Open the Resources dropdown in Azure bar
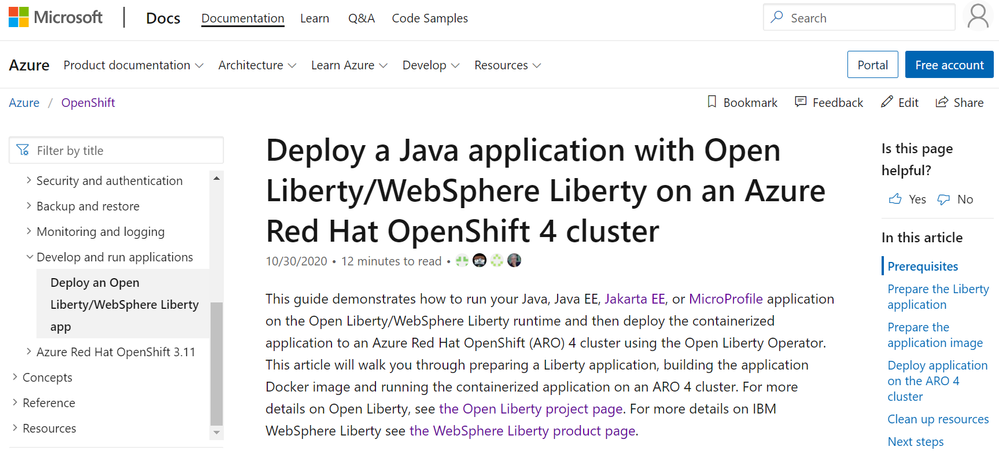The width and height of the screenshot is (999, 451). 508,65
